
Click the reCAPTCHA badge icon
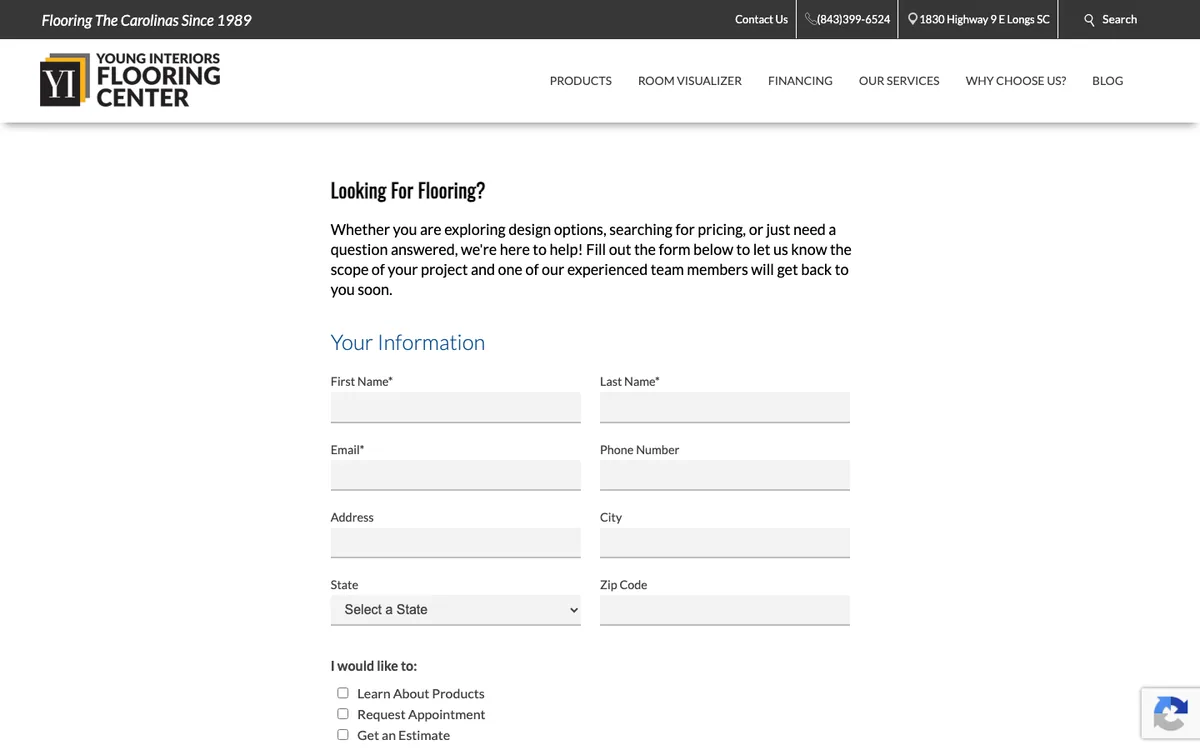[x=1170, y=713]
